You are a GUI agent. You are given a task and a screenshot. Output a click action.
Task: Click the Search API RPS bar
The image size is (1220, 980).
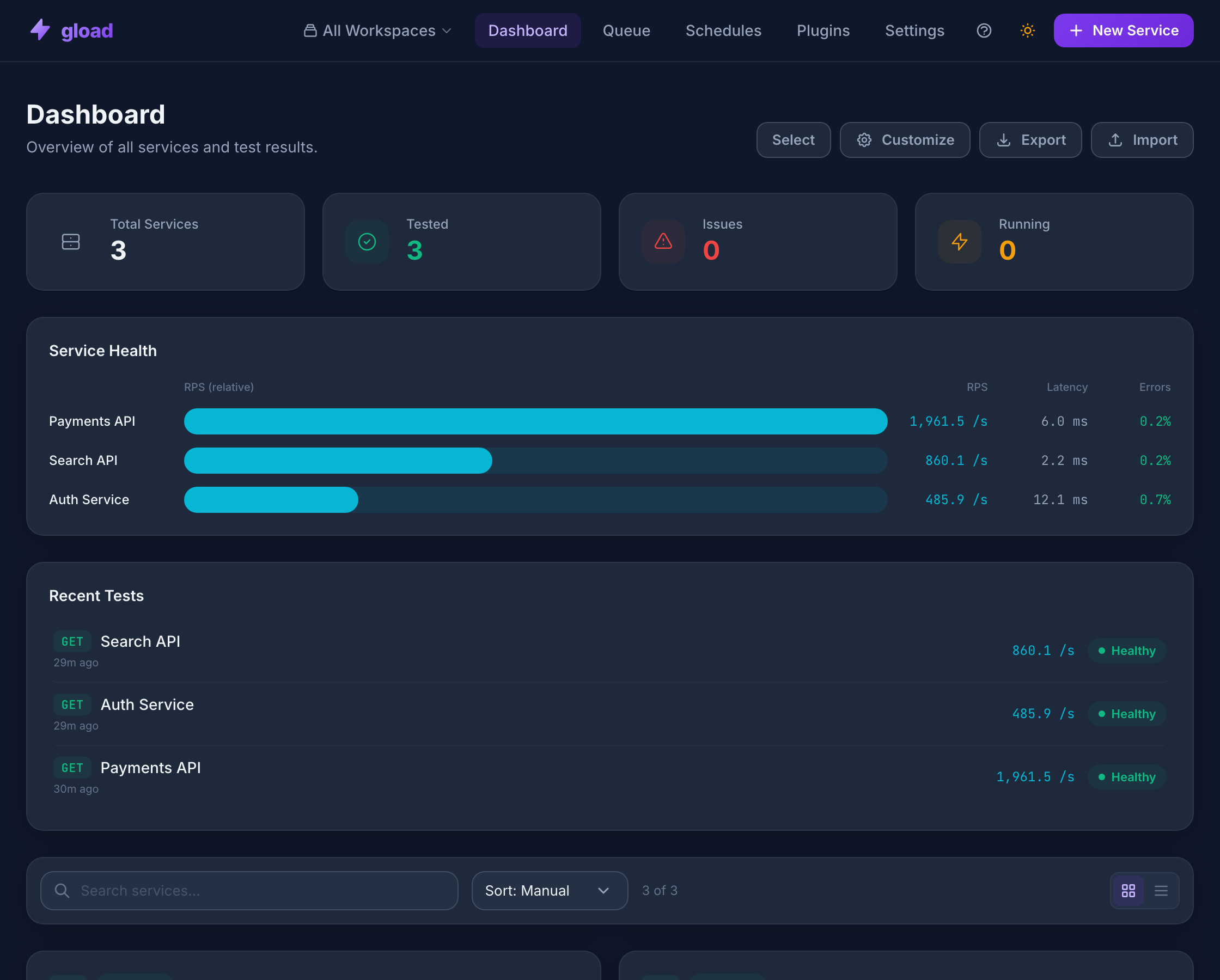(x=535, y=461)
